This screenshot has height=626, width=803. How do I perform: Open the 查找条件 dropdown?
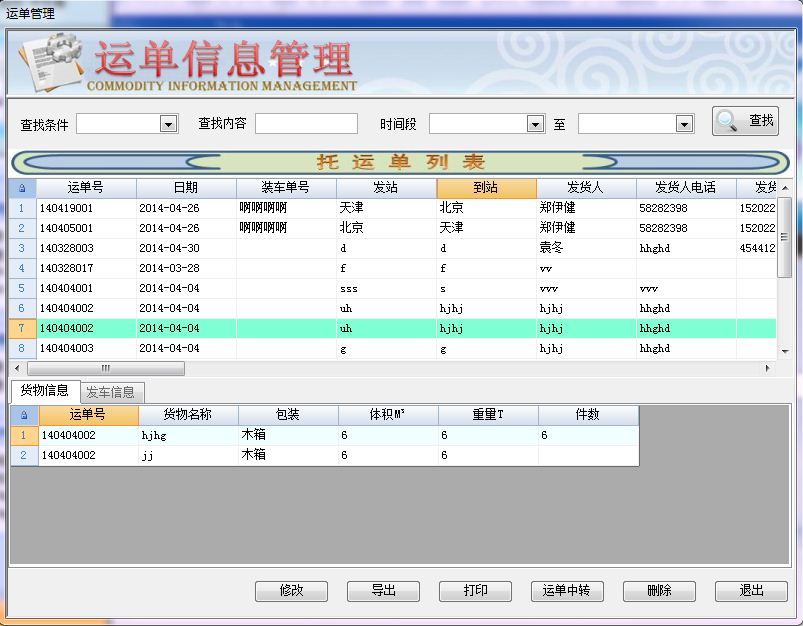(x=168, y=124)
